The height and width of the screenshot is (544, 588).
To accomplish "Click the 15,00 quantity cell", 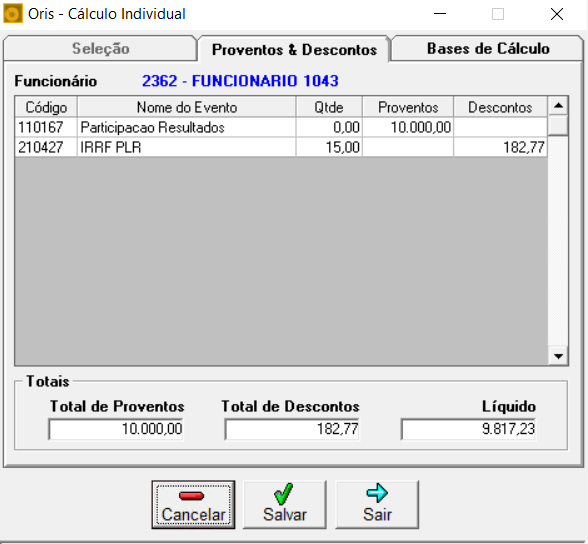I will click(x=329, y=147).
